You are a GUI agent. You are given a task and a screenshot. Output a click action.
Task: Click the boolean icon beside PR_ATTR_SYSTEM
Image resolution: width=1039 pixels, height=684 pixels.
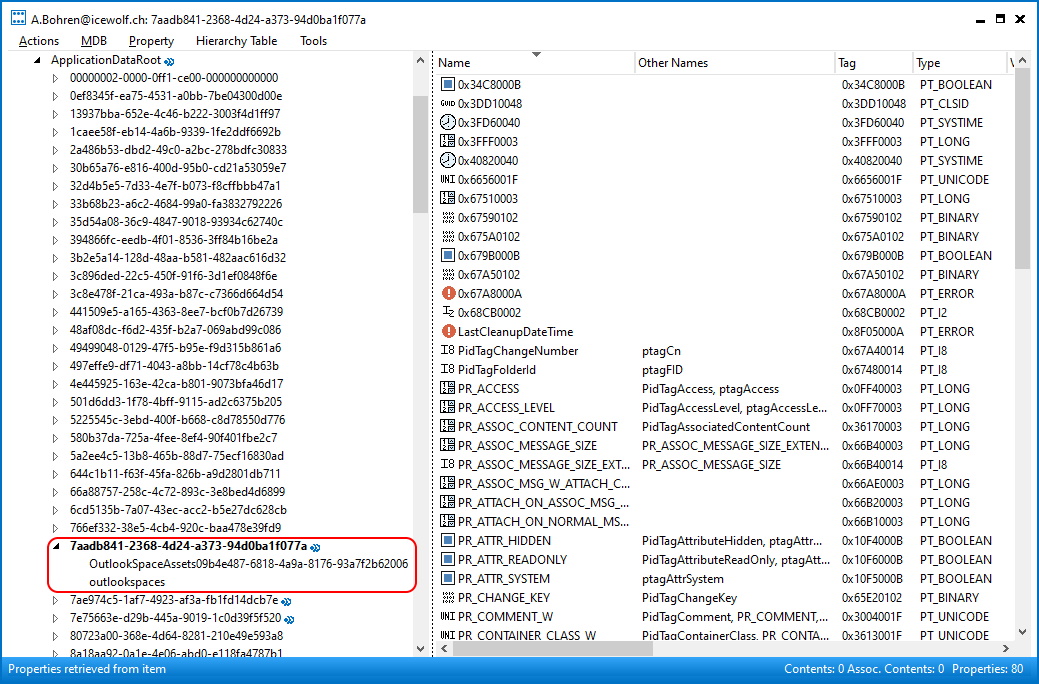448,578
